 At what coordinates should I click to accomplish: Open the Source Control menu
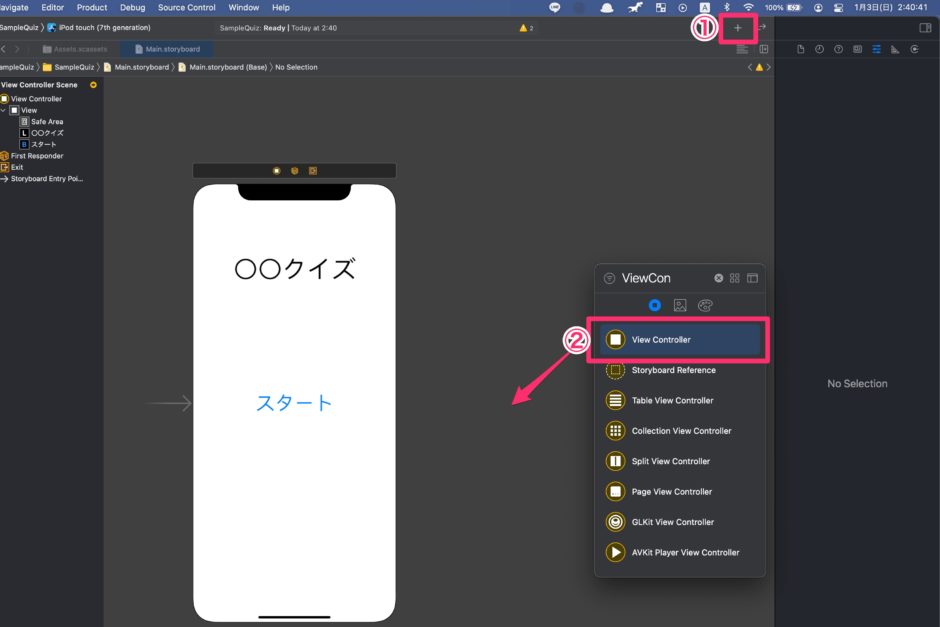[x=186, y=7]
